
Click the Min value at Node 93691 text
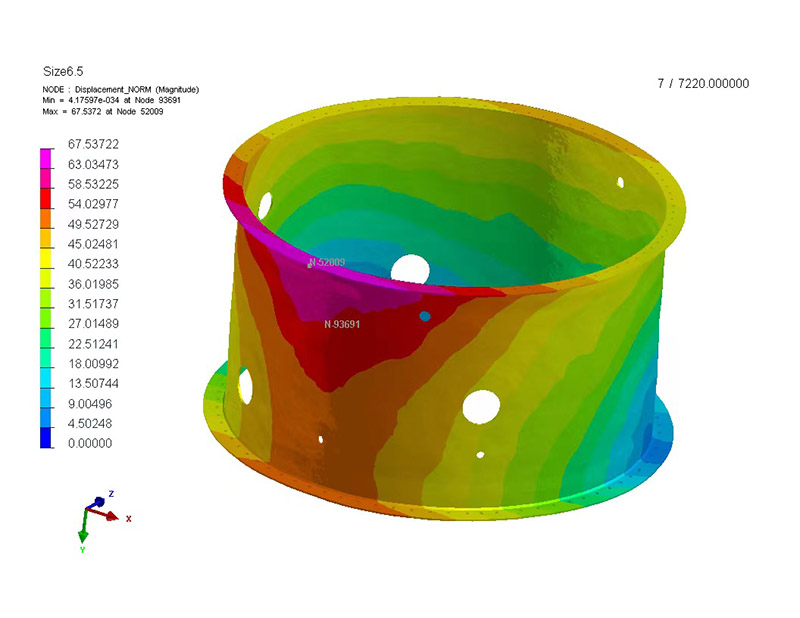110,100
